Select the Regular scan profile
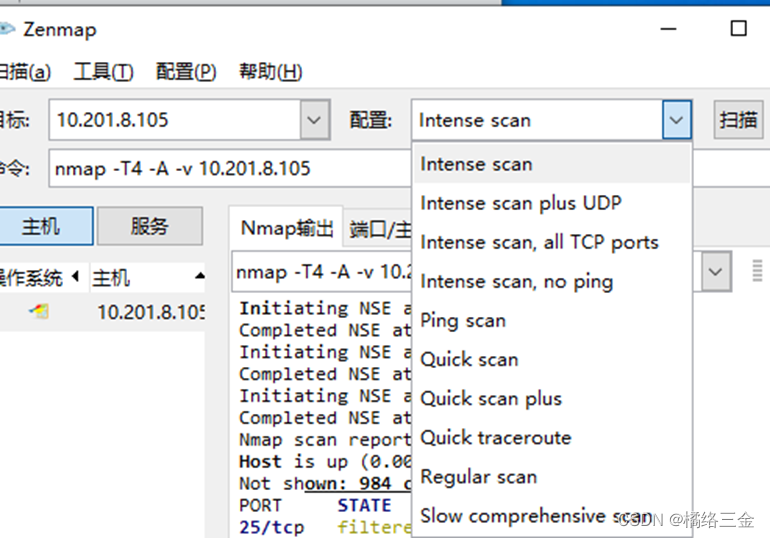This screenshot has width=770, height=538. (x=552, y=477)
